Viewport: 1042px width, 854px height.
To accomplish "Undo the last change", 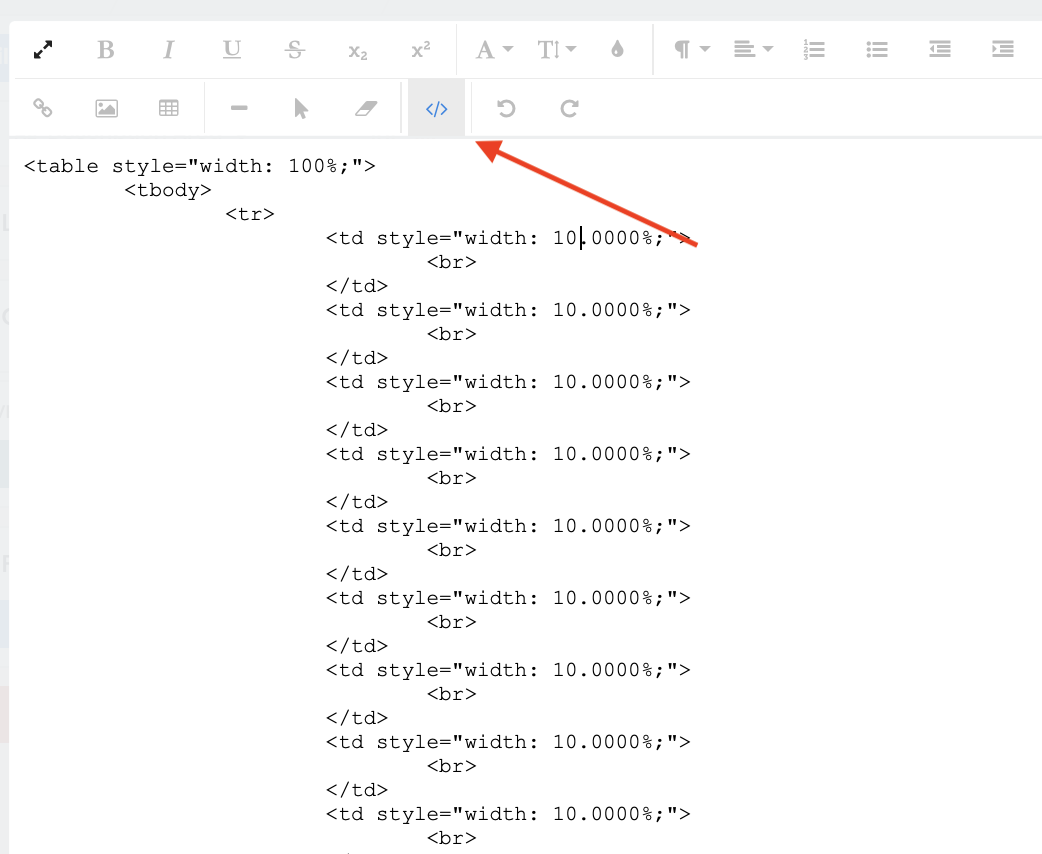I will [x=505, y=108].
